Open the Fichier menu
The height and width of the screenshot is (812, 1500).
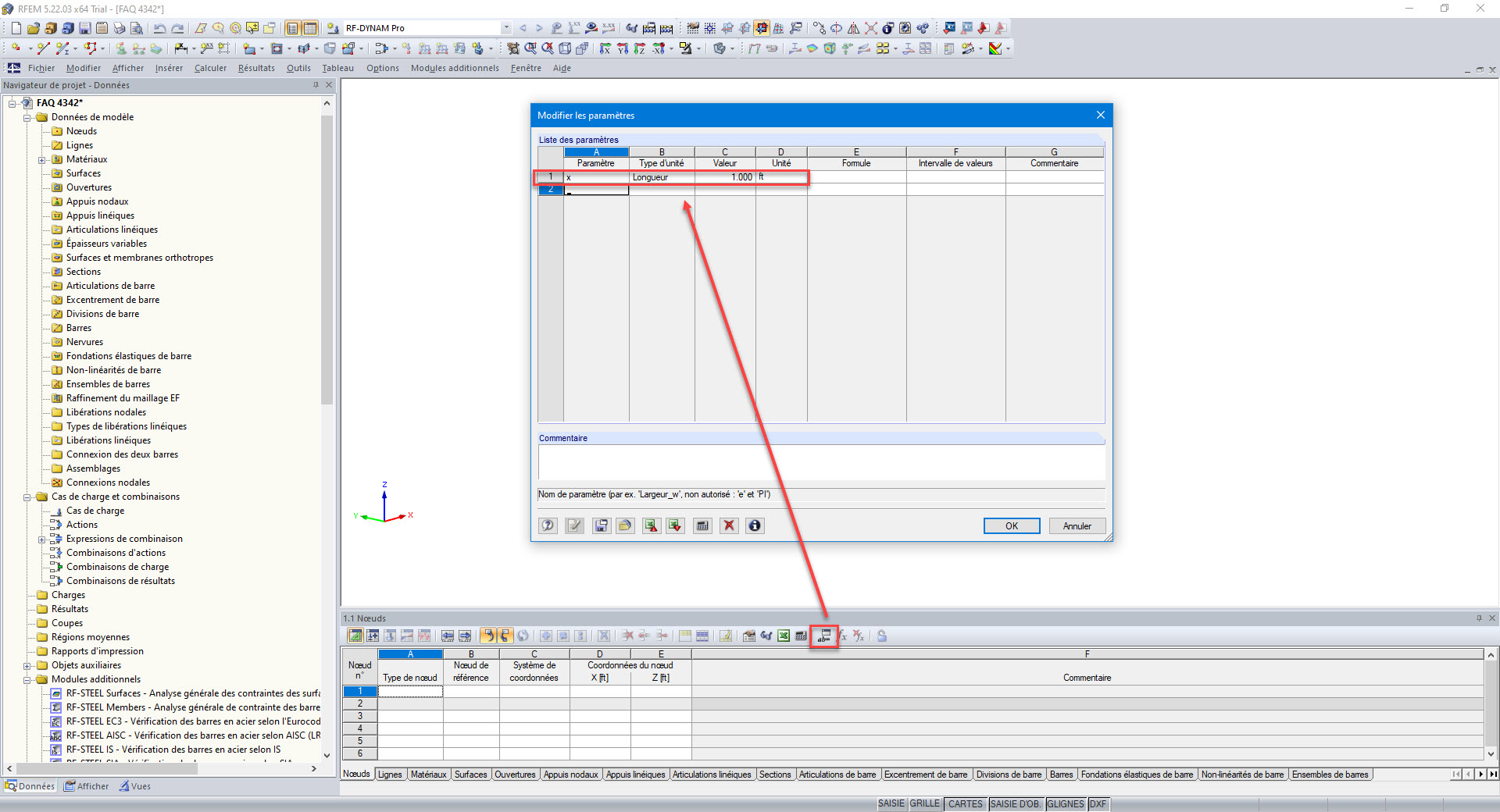pos(41,68)
